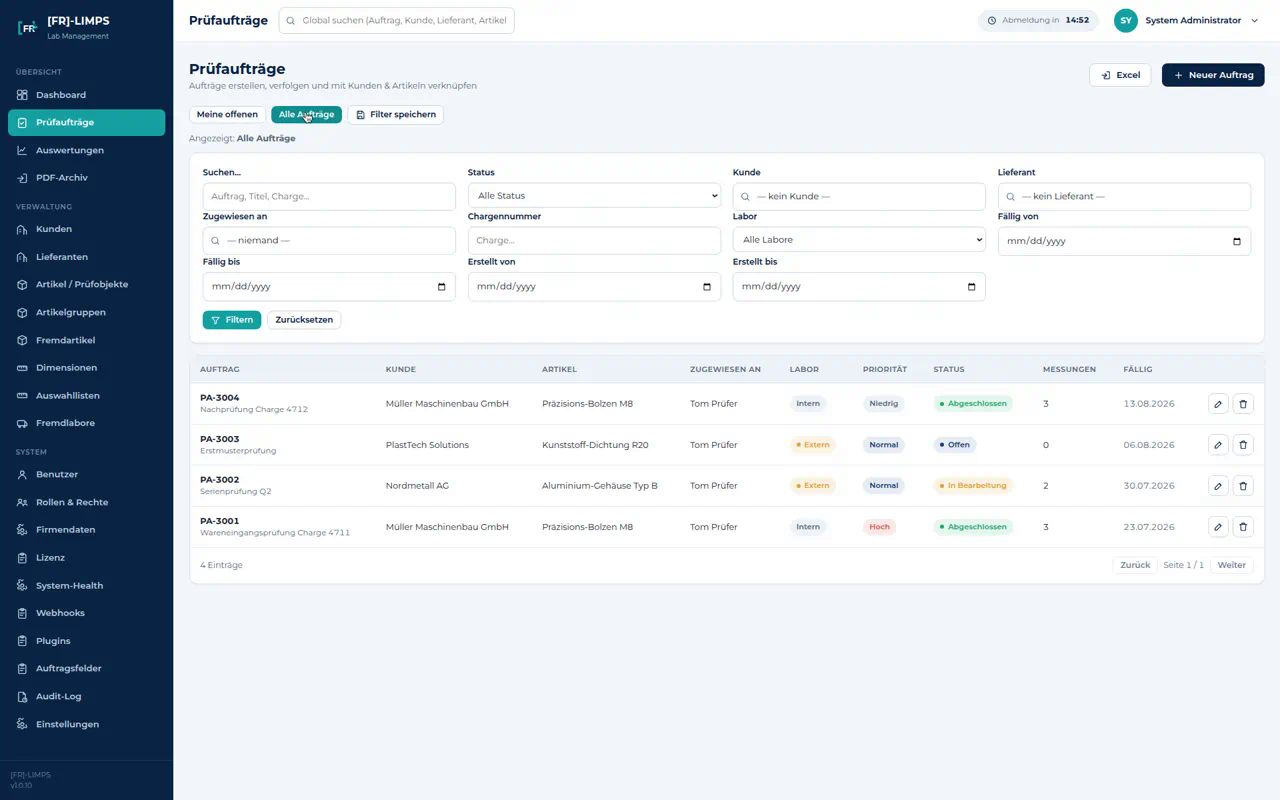1280x800 pixels.
Task: Click the edit pencil icon for PA-3004
Action: [x=1218, y=404]
